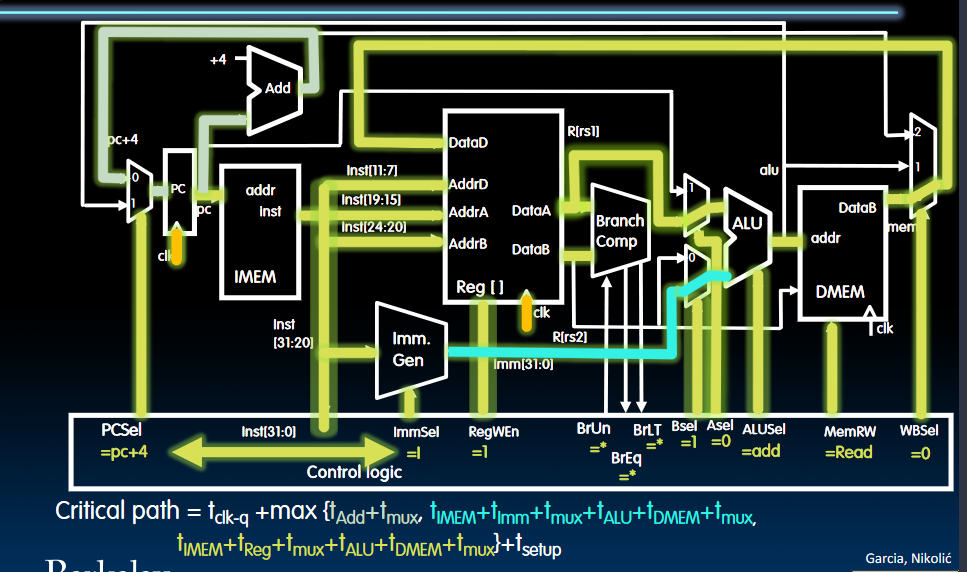Click the orange clk marker under PC
This screenshot has height=572, width=967.
coord(176,245)
